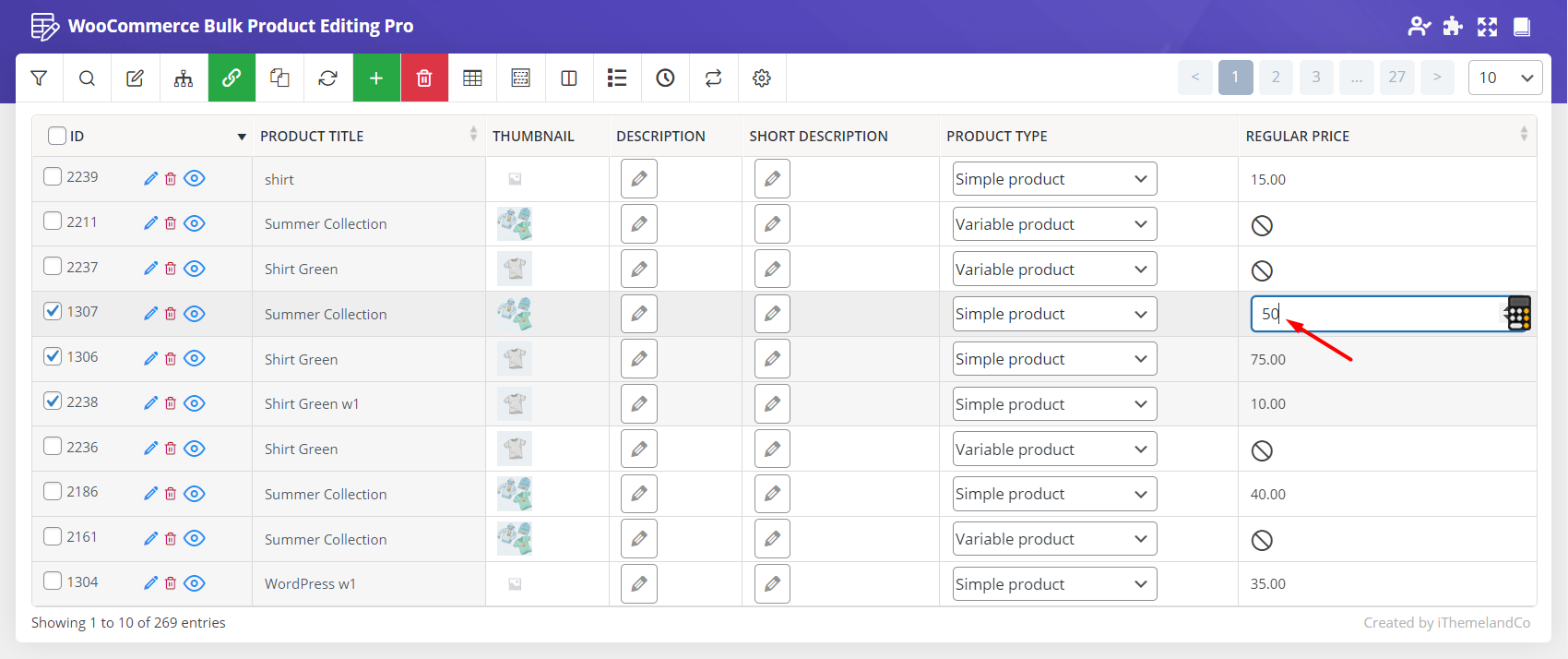Click the regular price input containing 50
The height and width of the screenshot is (659, 1568).
click(1374, 314)
